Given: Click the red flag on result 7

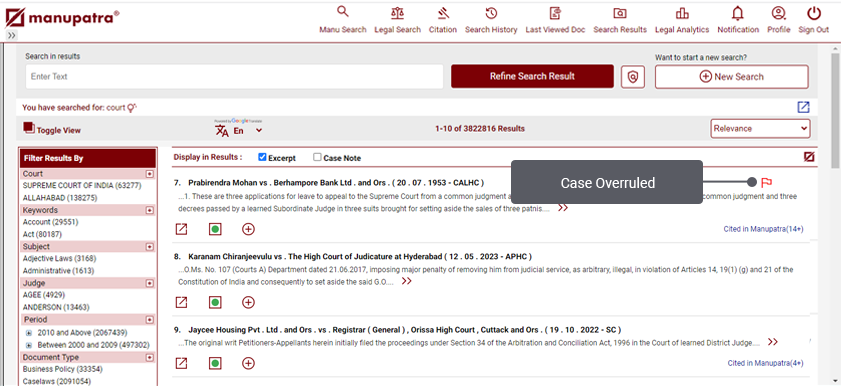Looking at the screenshot, I should [x=766, y=183].
